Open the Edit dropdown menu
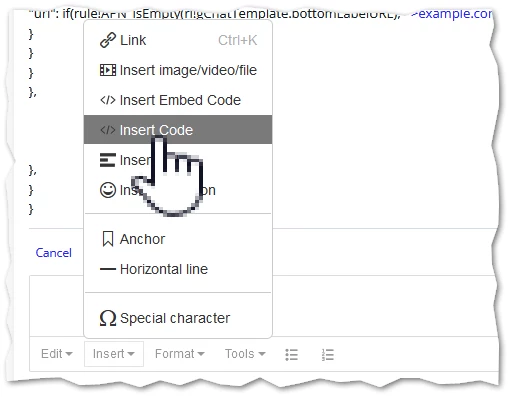Screen dimensions: 509x397 57,354
